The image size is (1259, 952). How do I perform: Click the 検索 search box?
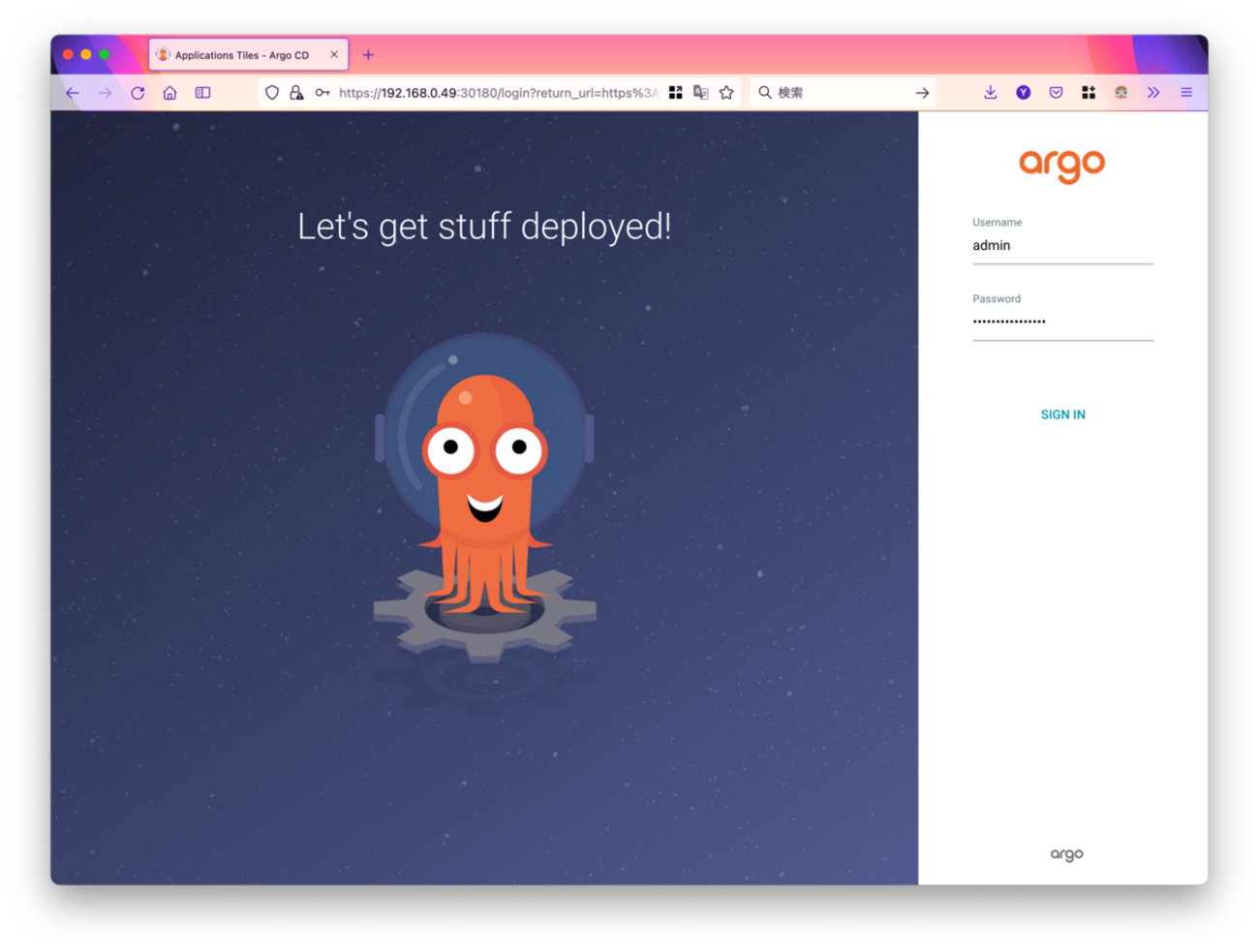click(843, 93)
